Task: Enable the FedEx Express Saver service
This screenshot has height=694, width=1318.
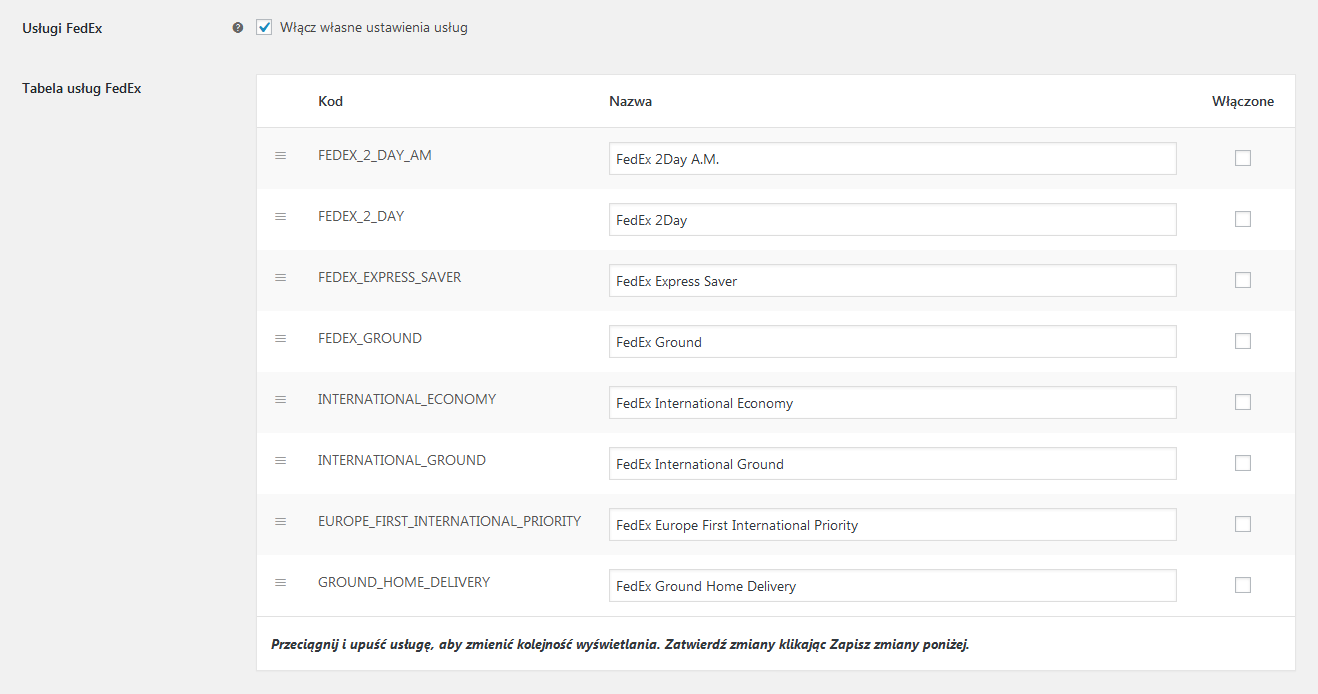Action: [1243, 280]
